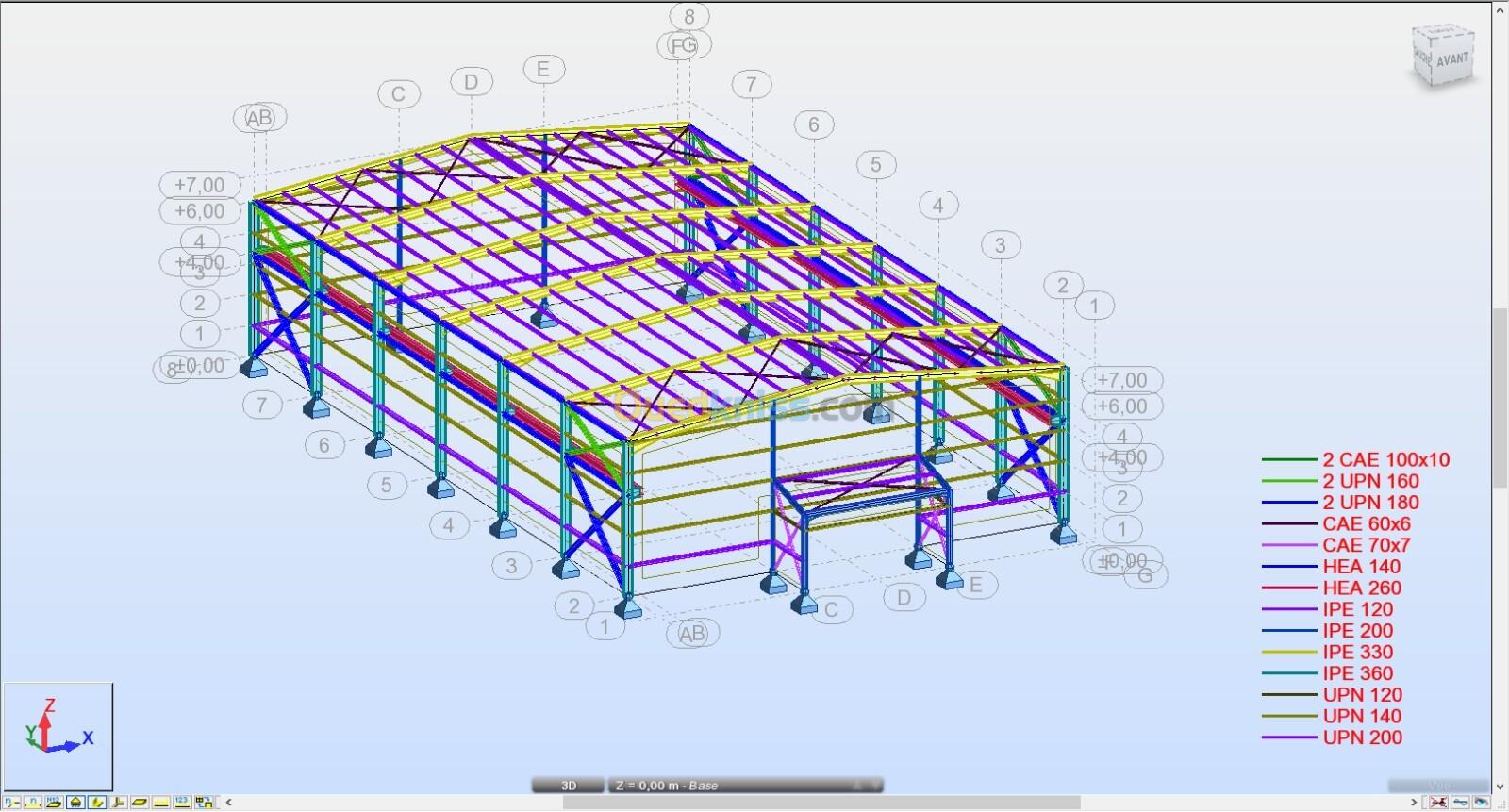This screenshot has height=812, width=1509.
Task: Click the Vue button at bottom right
Action: (1439, 786)
